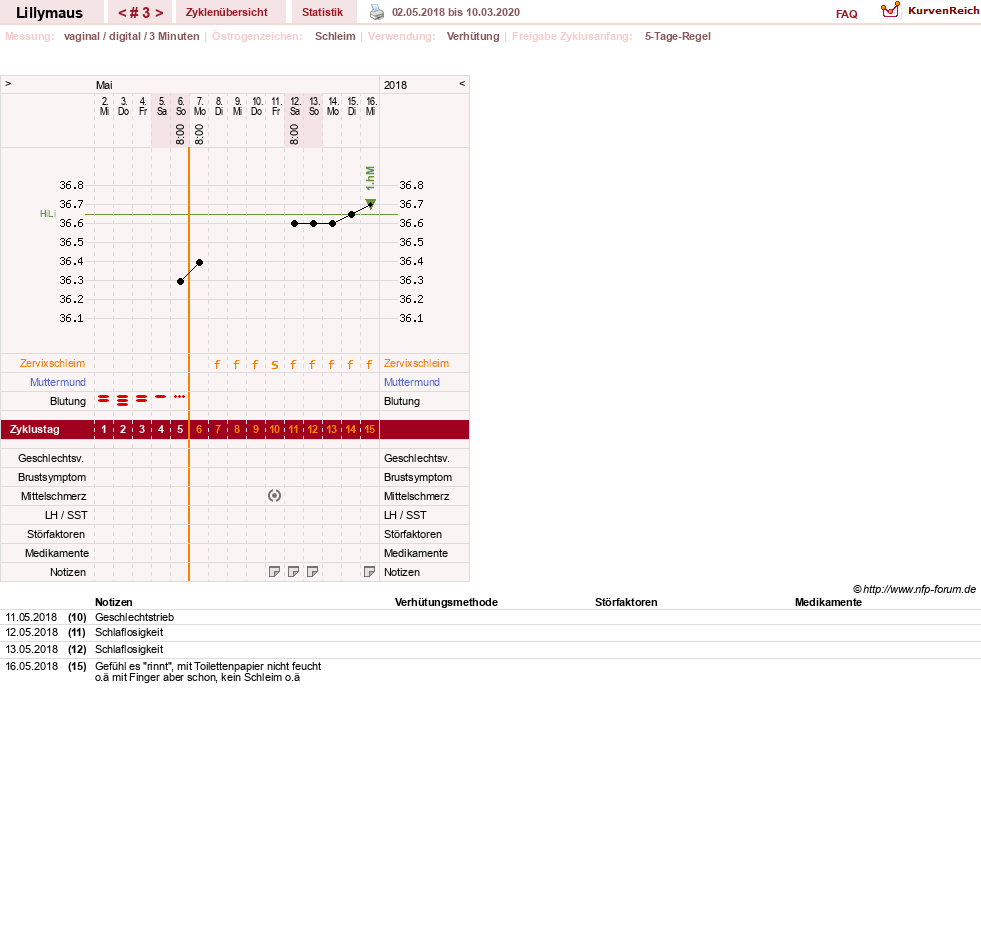Click the green 1.hM triangle marker
This screenshot has width=981, height=935.
(x=370, y=203)
